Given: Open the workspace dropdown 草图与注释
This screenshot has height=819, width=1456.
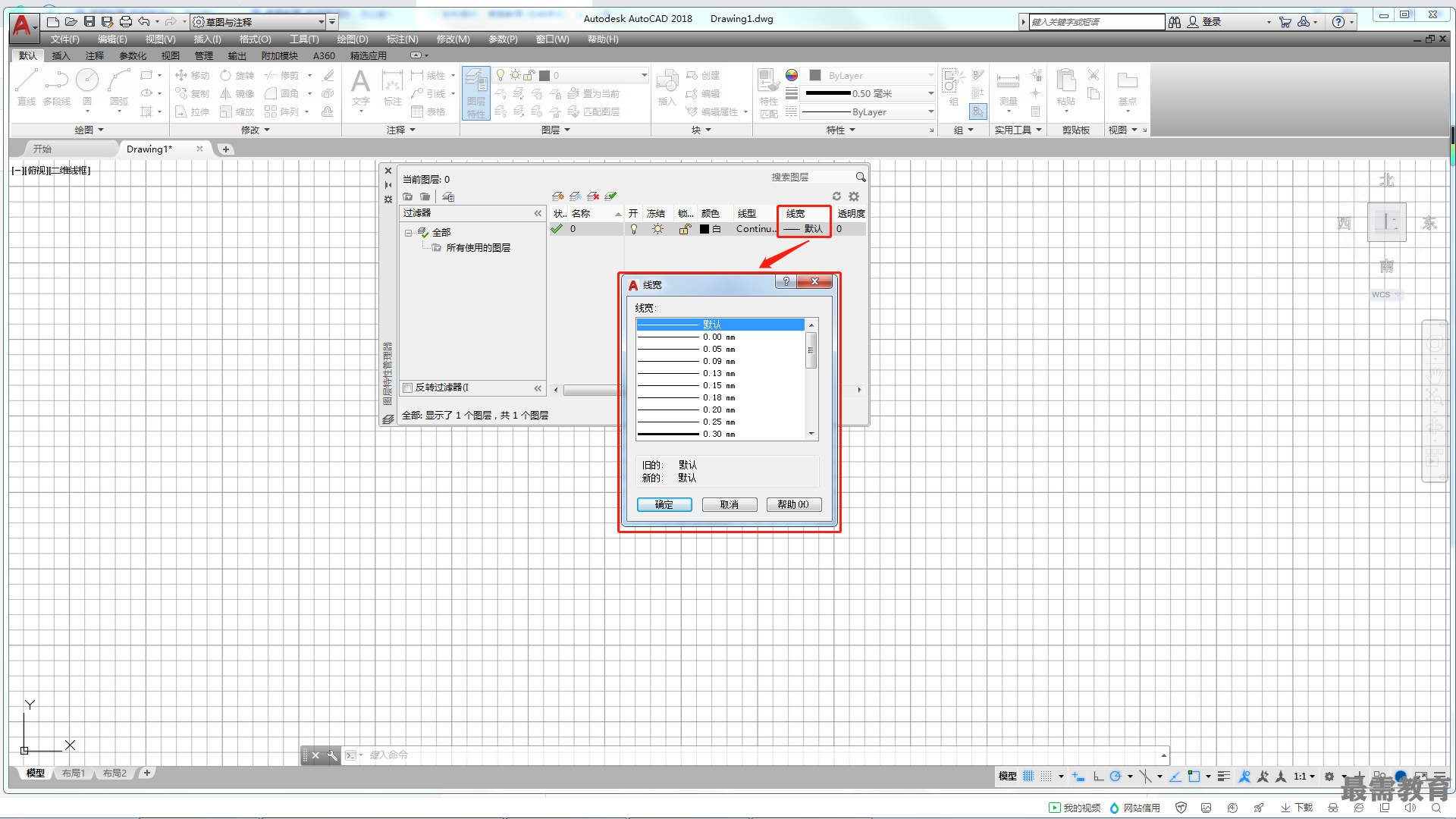Looking at the screenshot, I should point(258,22).
